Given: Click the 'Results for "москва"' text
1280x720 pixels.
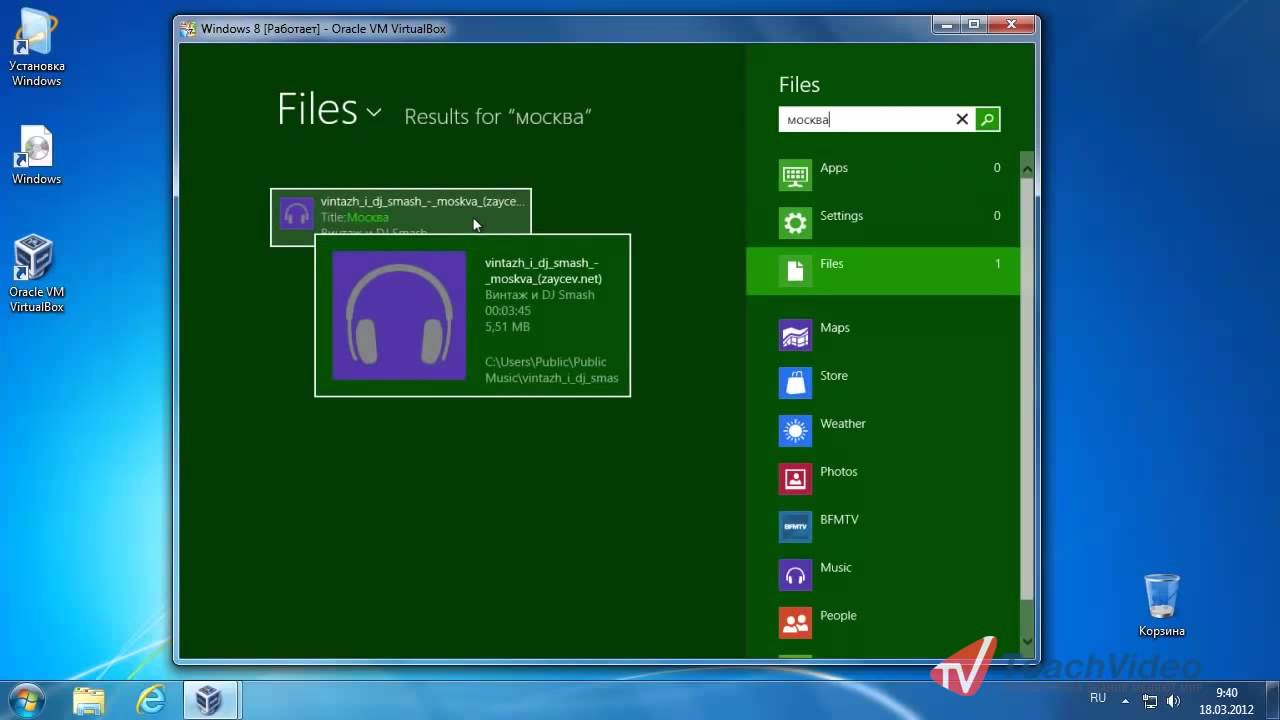Looking at the screenshot, I should coord(498,116).
